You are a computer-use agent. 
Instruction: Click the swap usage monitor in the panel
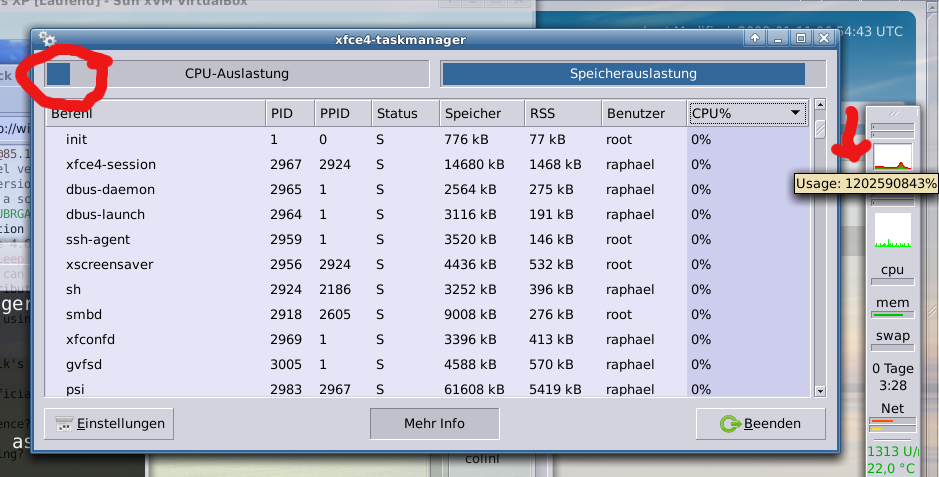click(892, 342)
